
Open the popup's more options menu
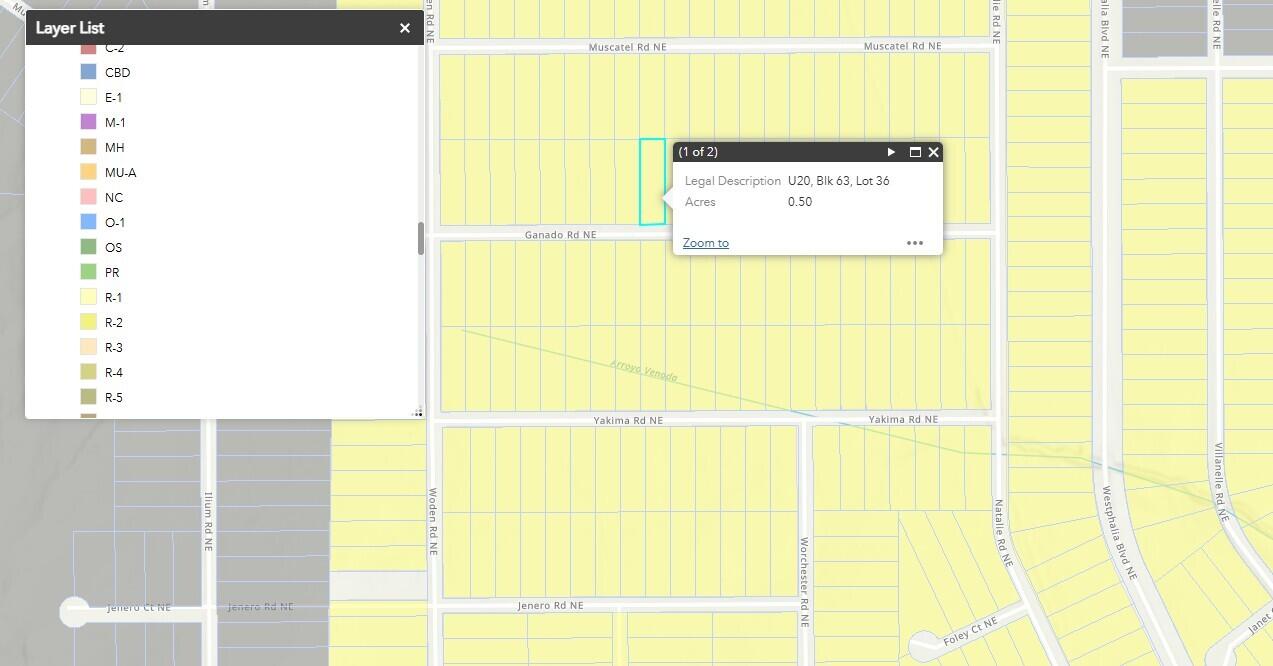click(915, 243)
